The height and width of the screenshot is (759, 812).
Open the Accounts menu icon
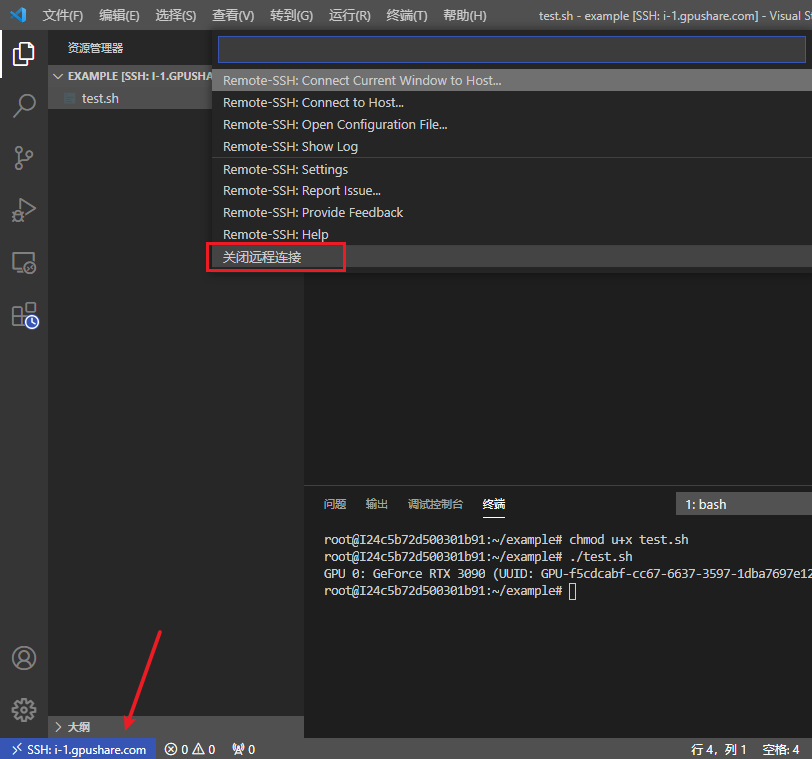24,658
